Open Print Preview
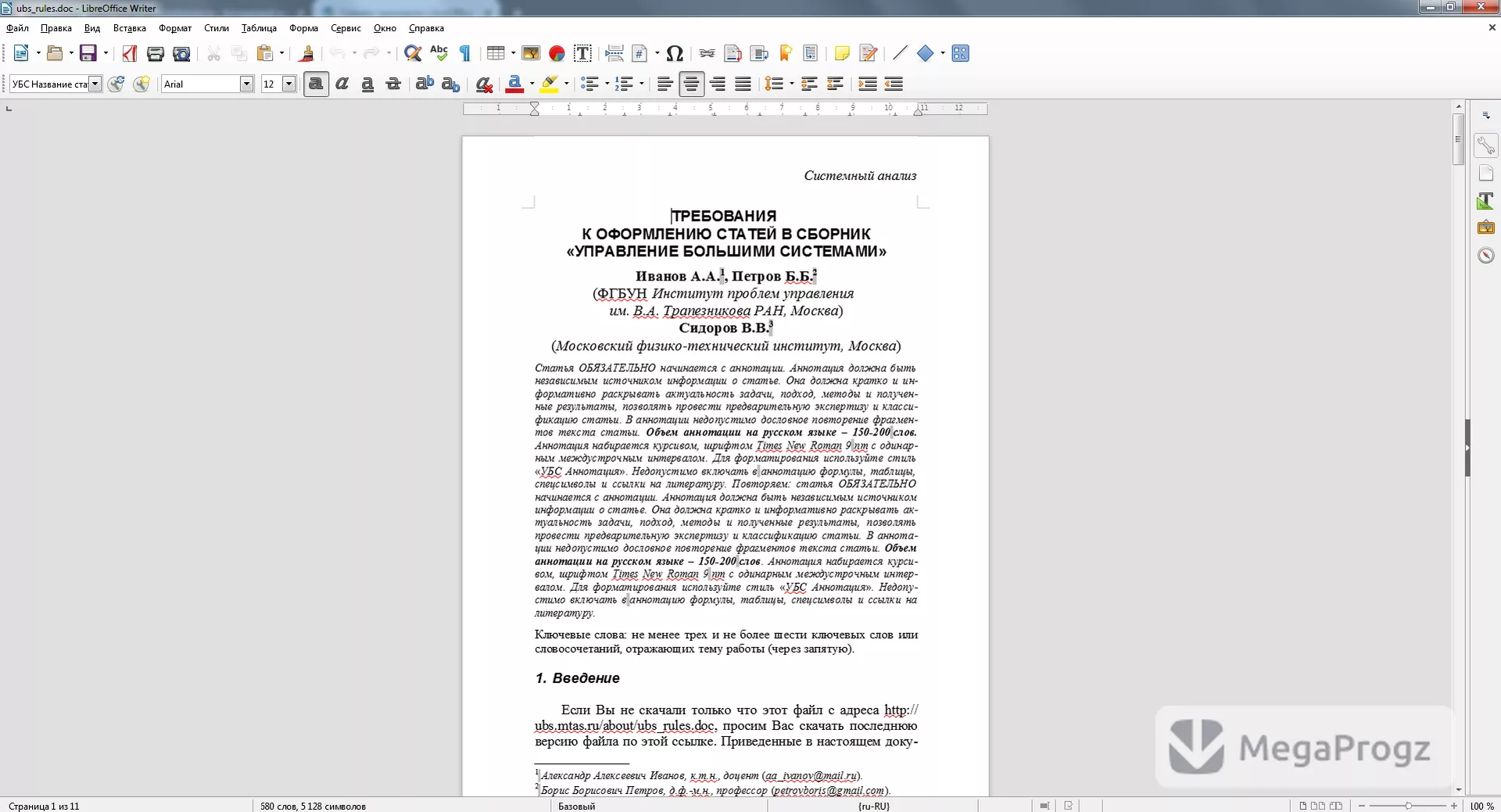The image size is (1501, 812). 181,53
